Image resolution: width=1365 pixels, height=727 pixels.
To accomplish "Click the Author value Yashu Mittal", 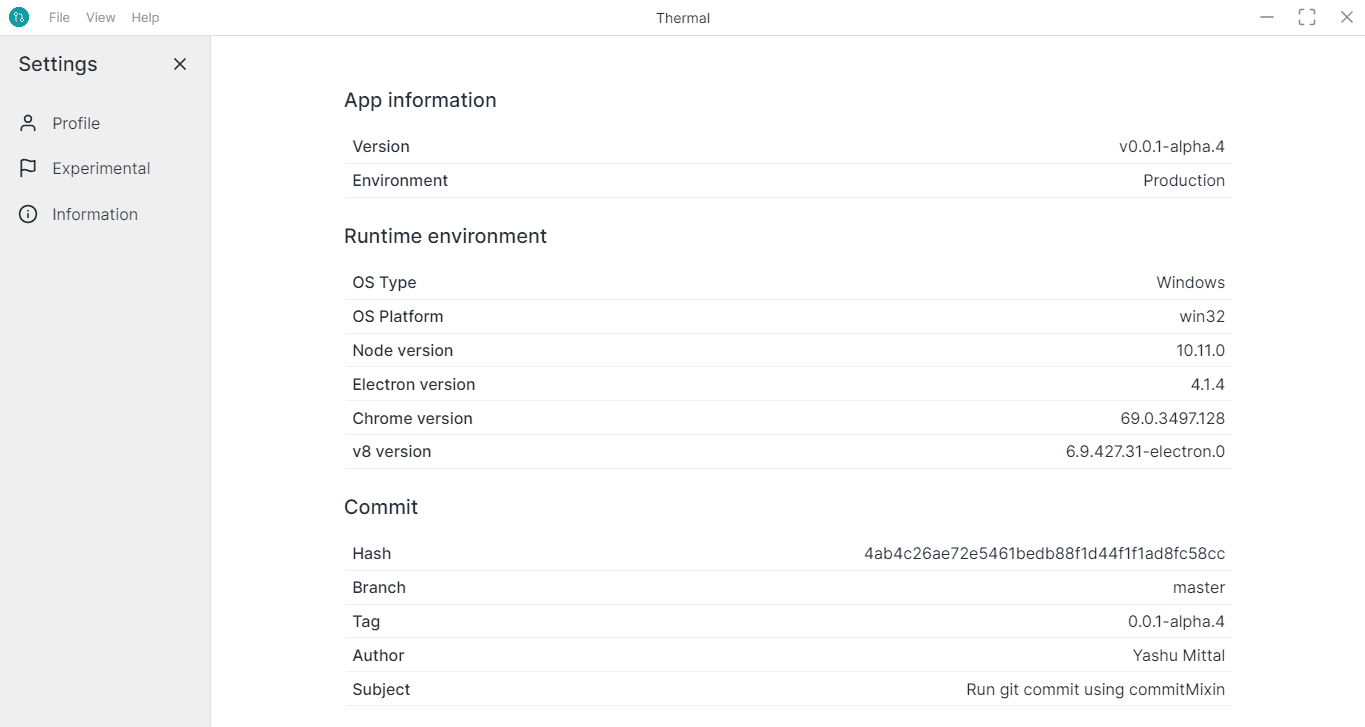I will [1179, 655].
